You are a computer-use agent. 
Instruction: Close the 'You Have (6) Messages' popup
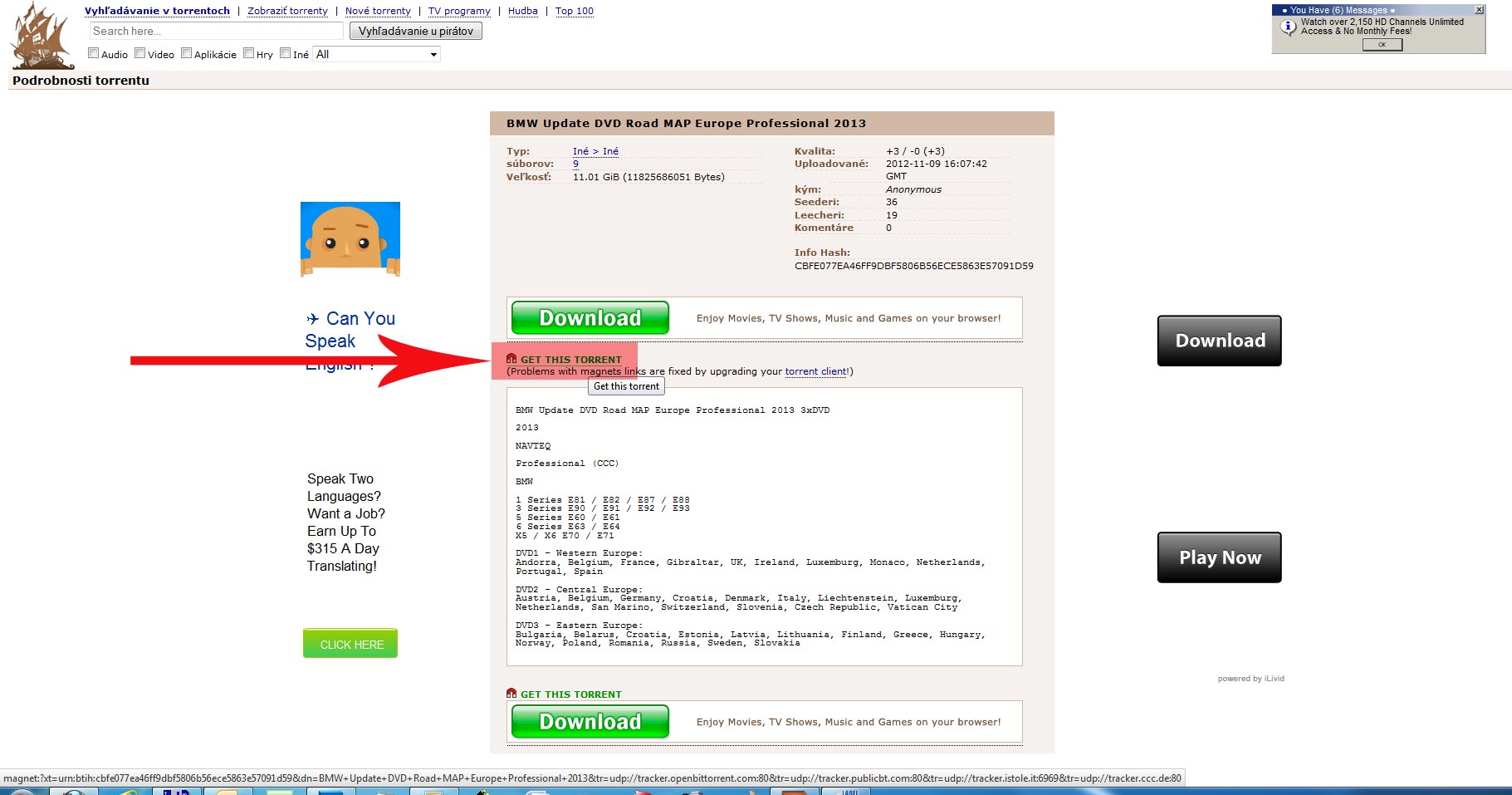1479,10
